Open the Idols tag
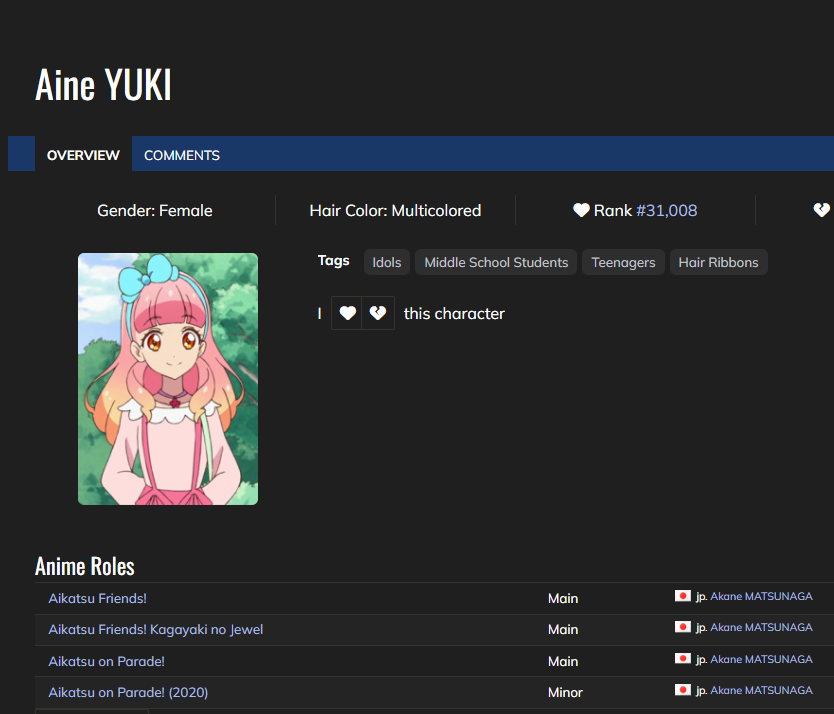 [387, 262]
